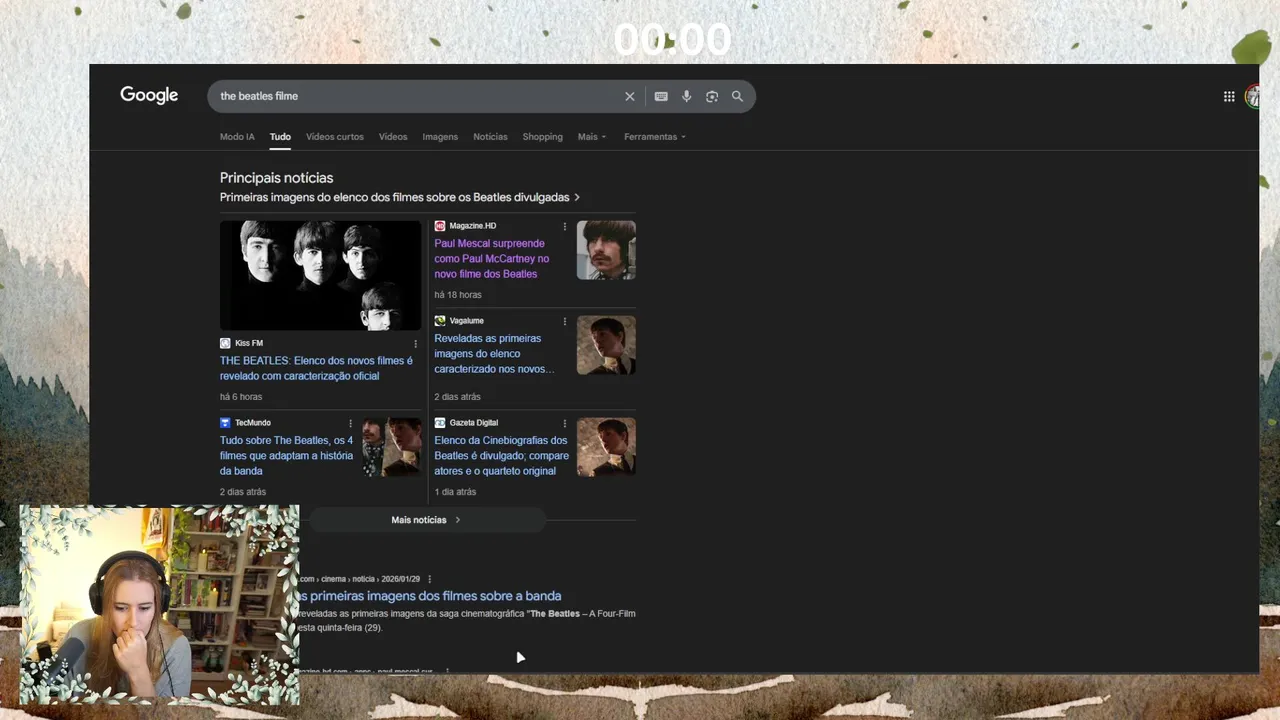1280x720 pixels.
Task: Open Kiss FM THE BEATLES Elenco article
Action: coord(316,368)
